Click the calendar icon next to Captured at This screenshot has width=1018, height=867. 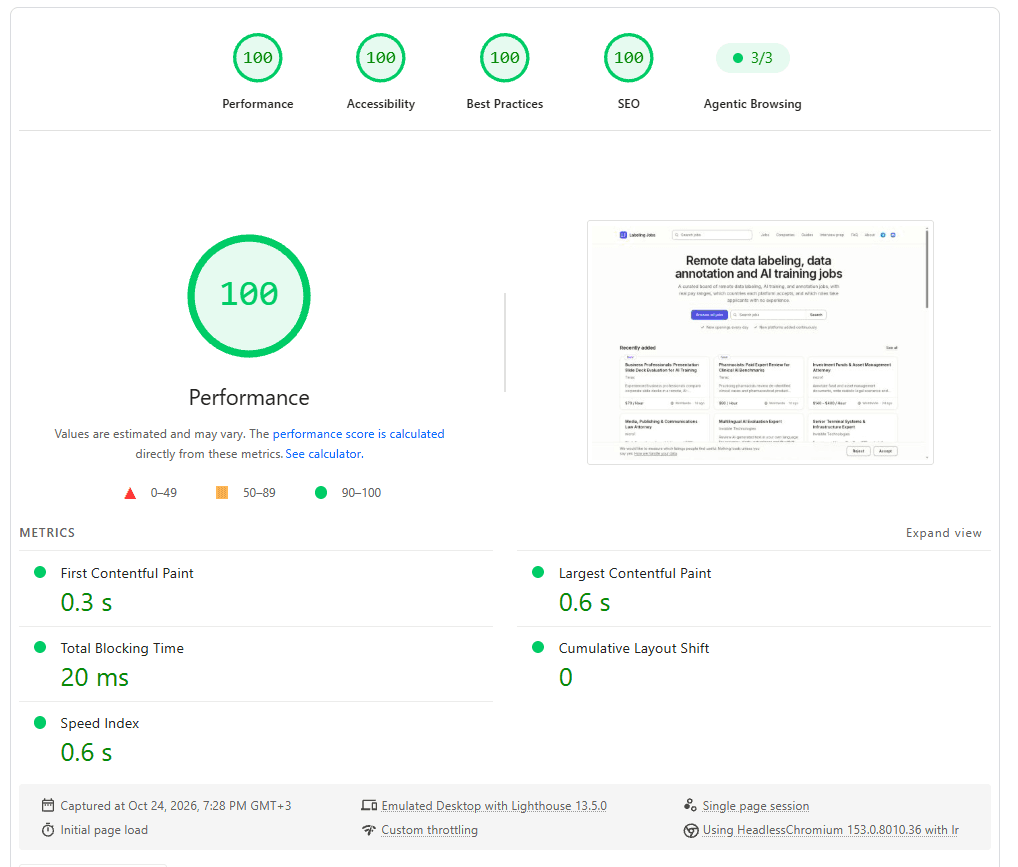(48, 805)
